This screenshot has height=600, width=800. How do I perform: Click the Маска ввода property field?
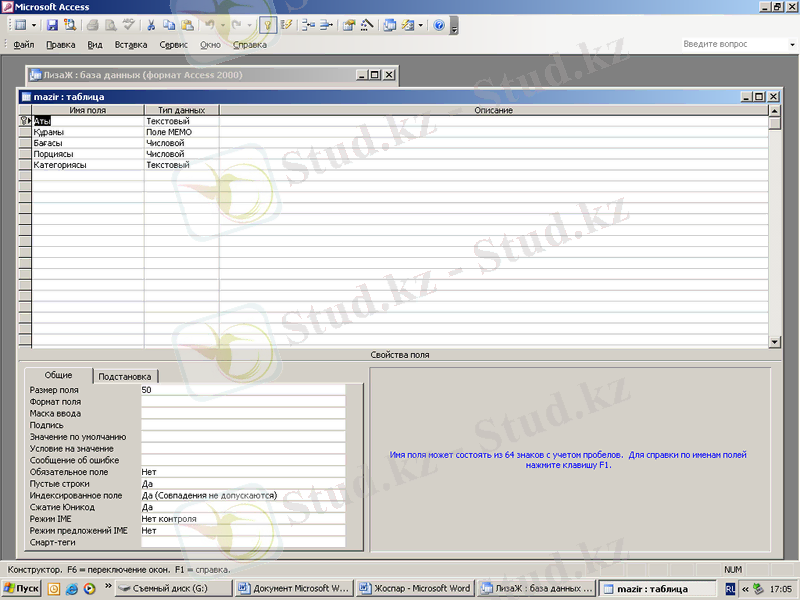click(243, 414)
